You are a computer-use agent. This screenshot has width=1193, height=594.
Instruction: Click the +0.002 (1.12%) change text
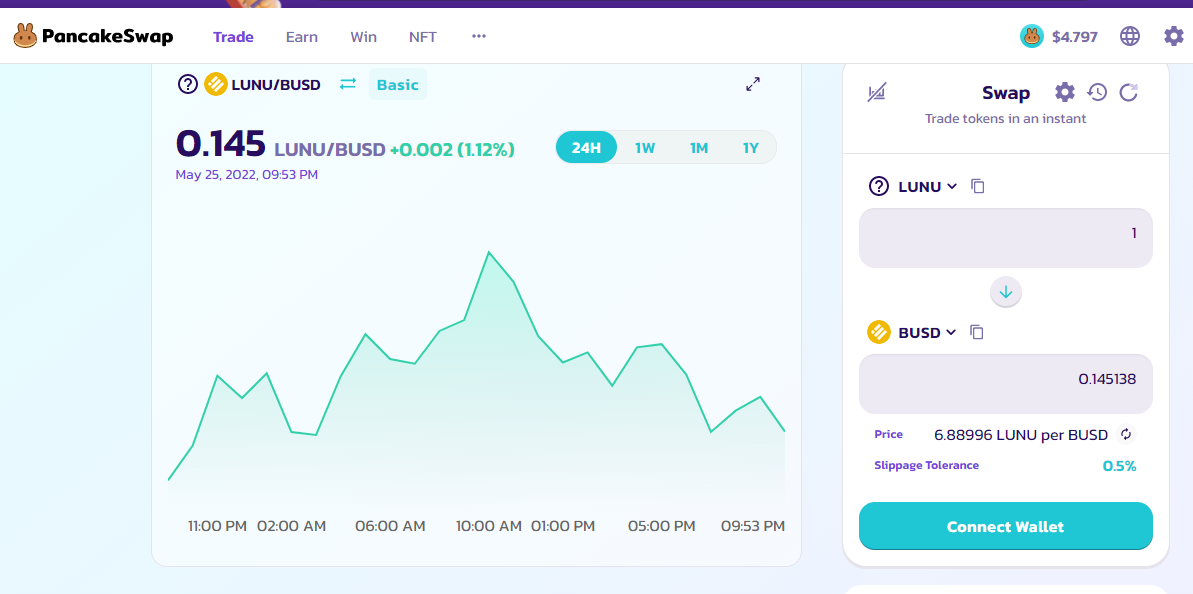[x=452, y=150]
